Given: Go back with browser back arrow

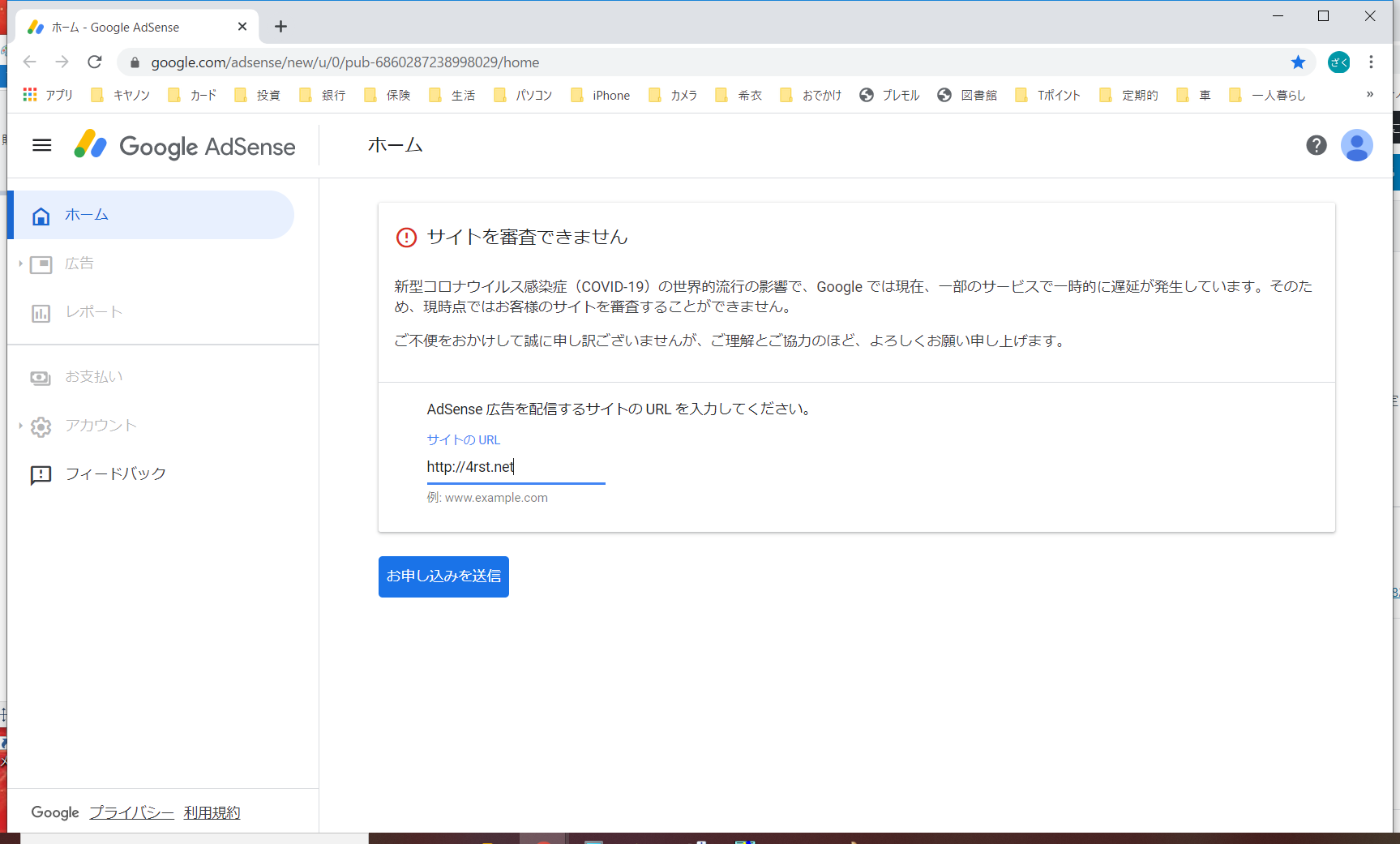Looking at the screenshot, I should (30, 62).
